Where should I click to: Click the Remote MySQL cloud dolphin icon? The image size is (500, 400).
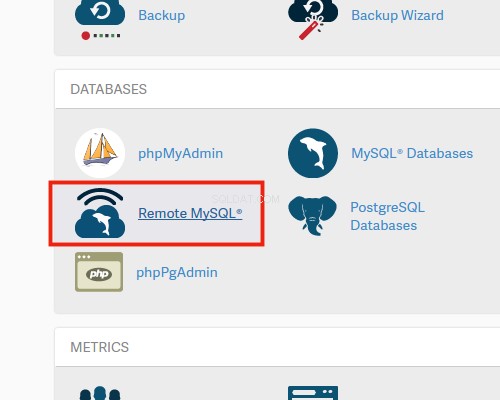100,213
